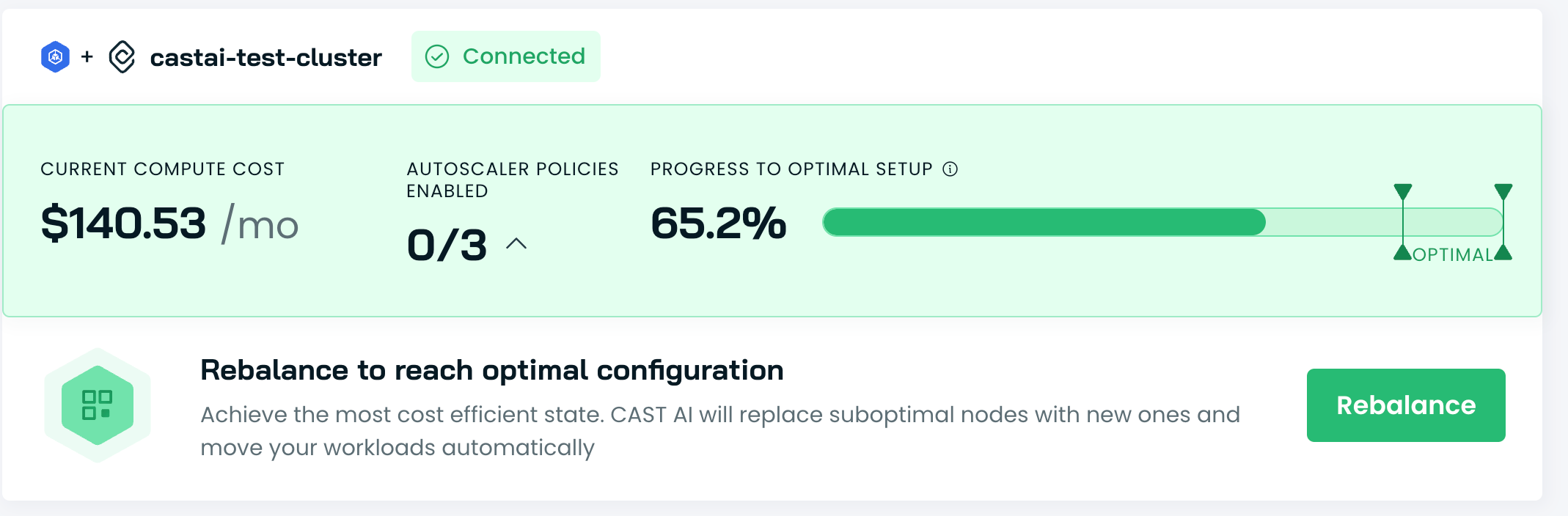The width and height of the screenshot is (1568, 516).
Task: Click the castai-test-cluster name
Action: 265,57
